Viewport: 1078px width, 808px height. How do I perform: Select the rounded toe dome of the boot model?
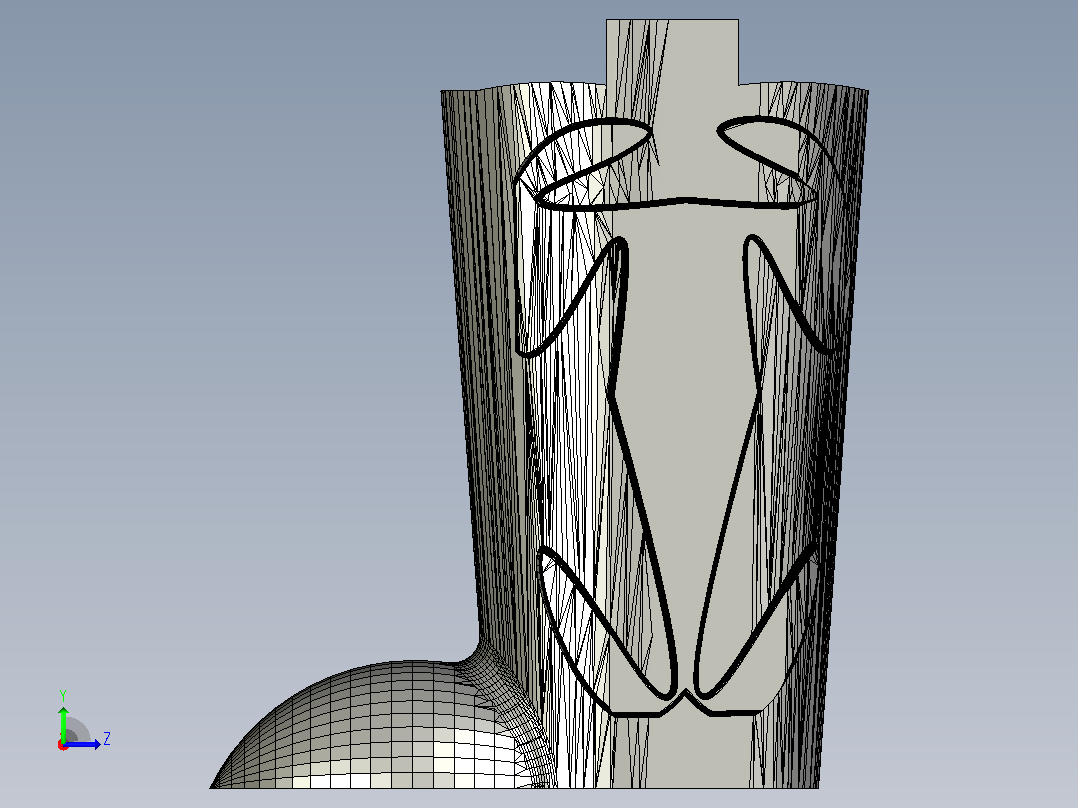pyautogui.click(x=378, y=725)
